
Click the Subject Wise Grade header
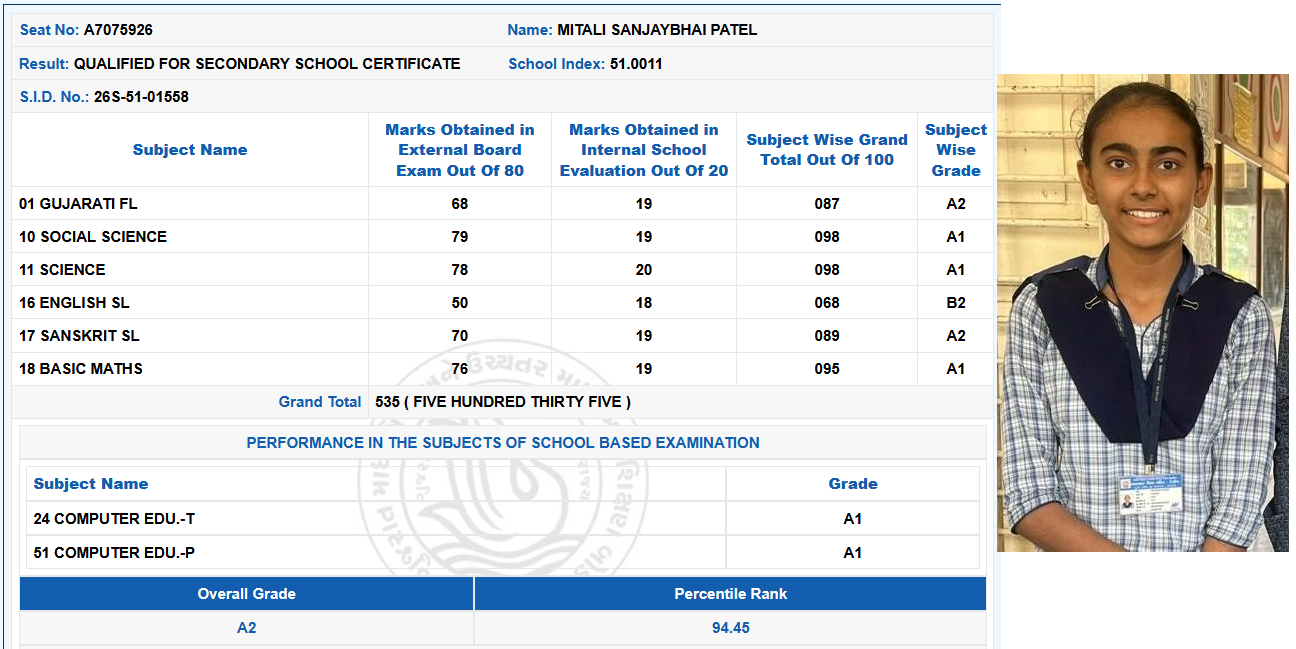pos(956,150)
